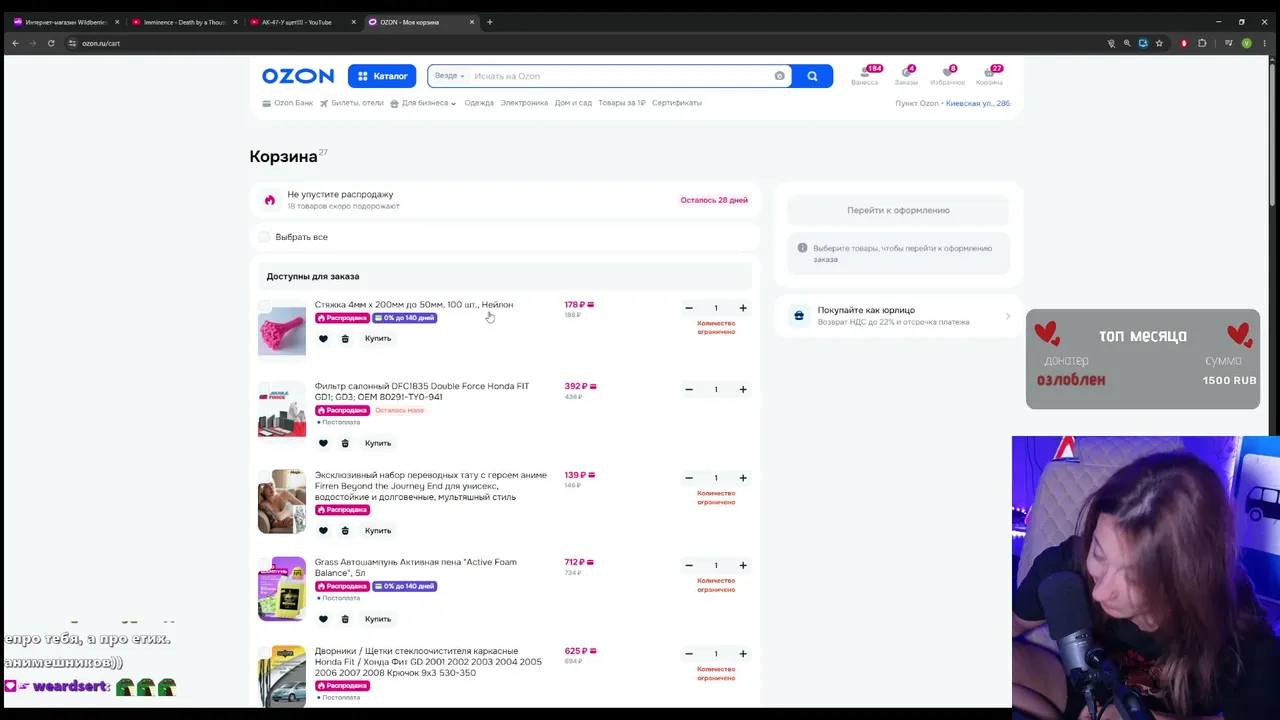Open Ozon Банк menu item

(288, 103)
